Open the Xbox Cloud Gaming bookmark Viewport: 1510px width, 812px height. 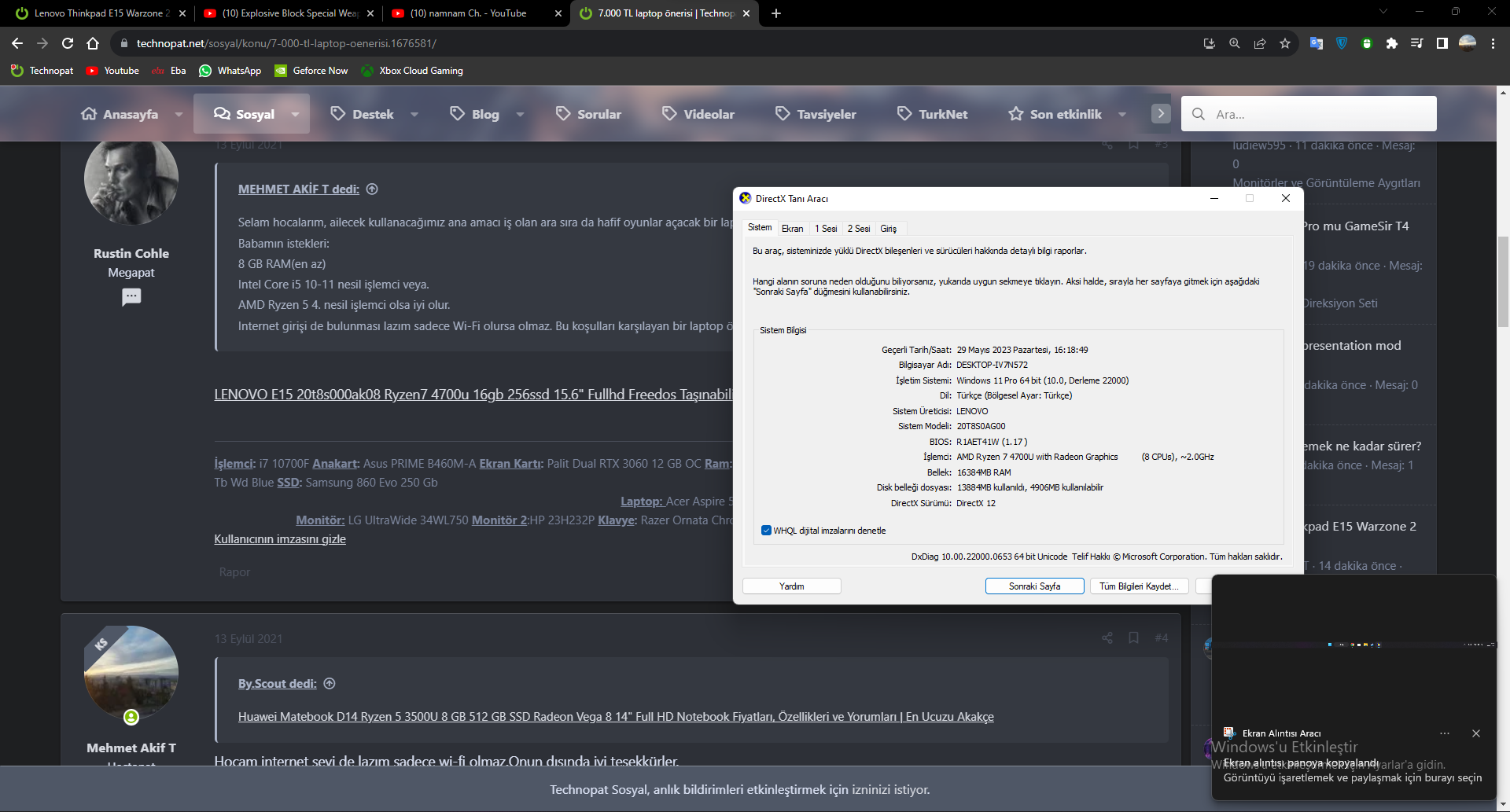412,71
